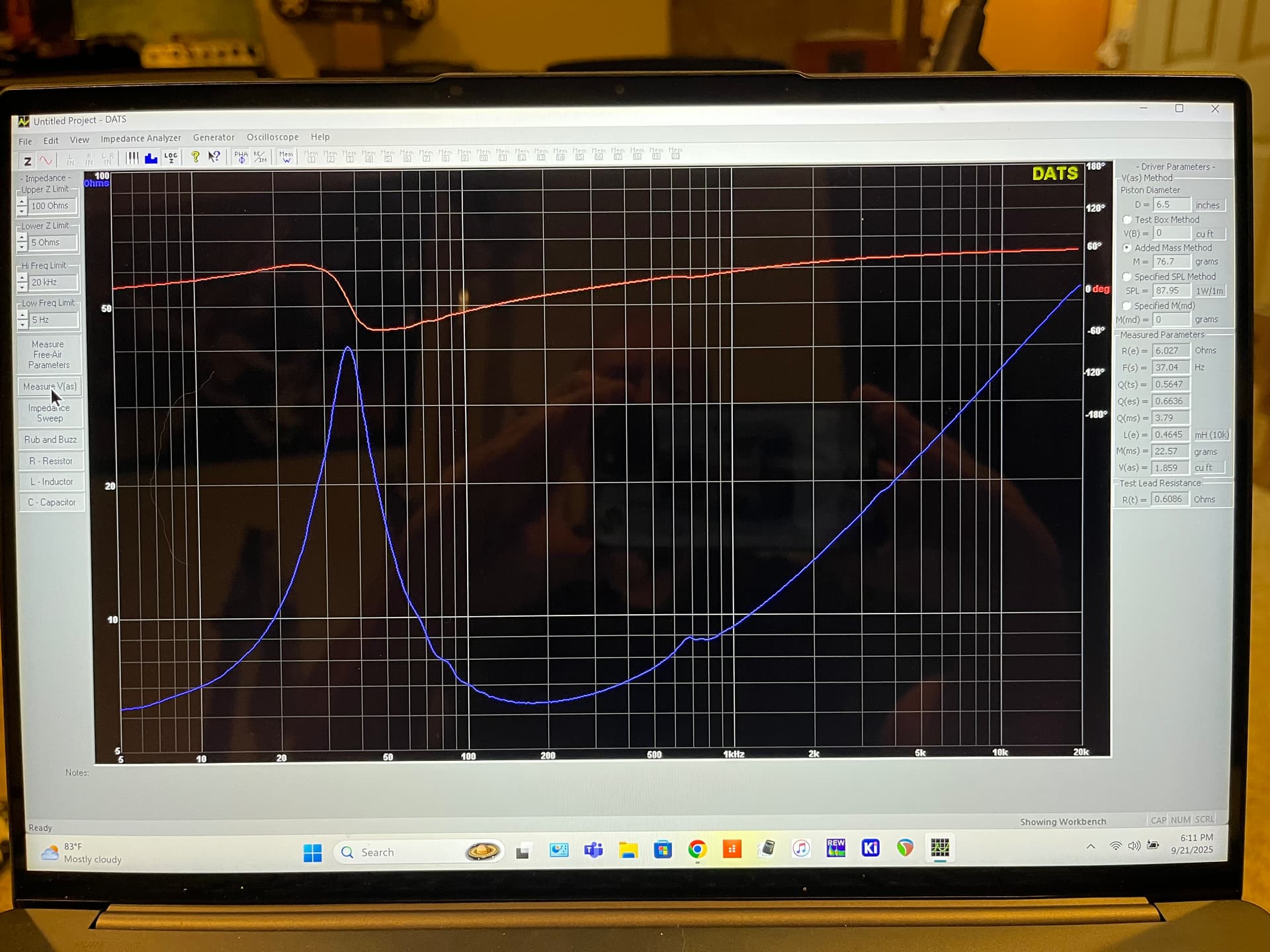This screenshot has height=952, width=1270.
Task: Click the red sine wave toolbar icon
Action: [45, 160]
